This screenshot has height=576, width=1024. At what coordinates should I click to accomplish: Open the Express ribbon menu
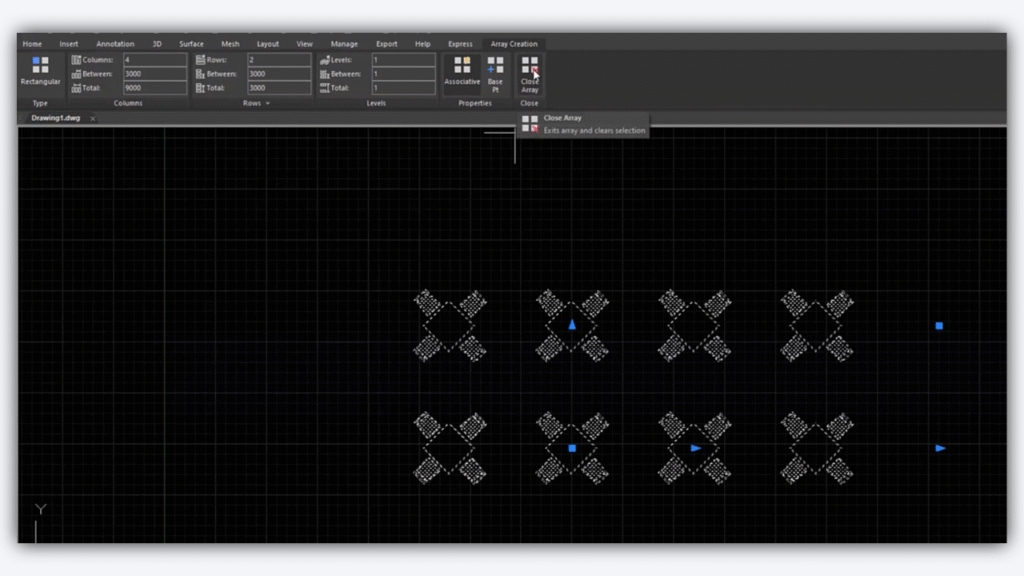click(460, 43)
